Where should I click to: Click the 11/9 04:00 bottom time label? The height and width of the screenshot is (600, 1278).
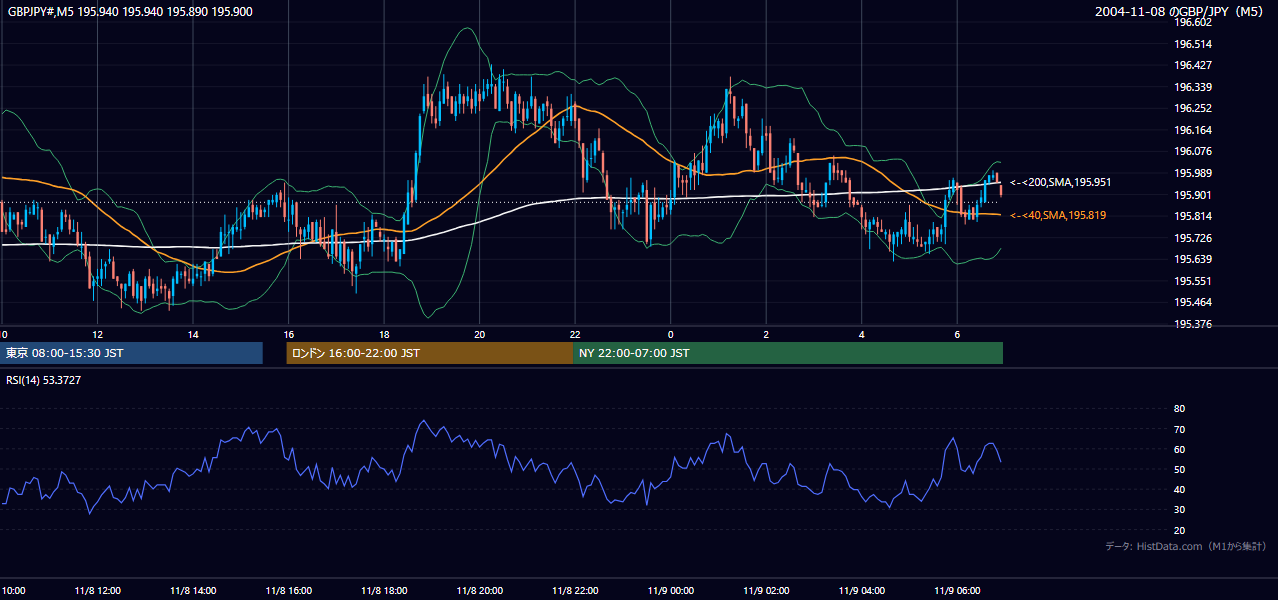[861, 591]
